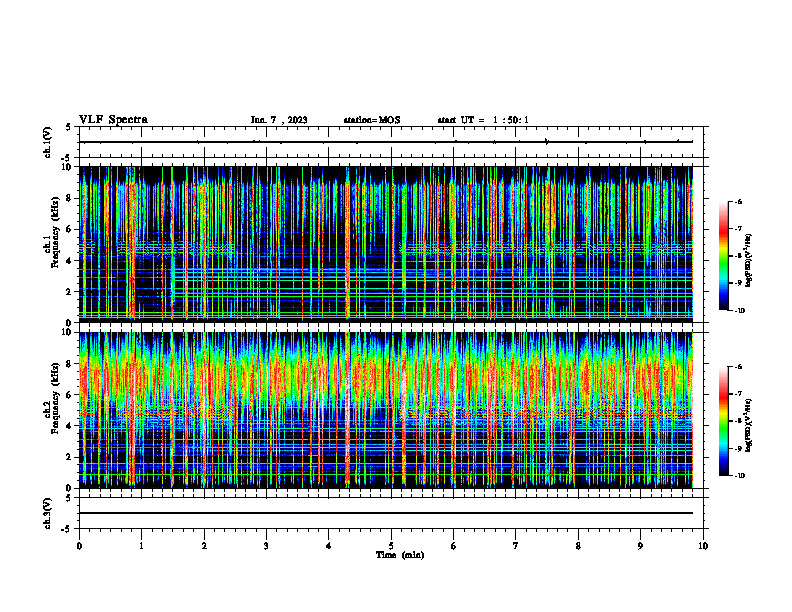Screen dimensions: 792x612
Task: Click the time axis tick label "2"
Action: [x=204, y=546]
